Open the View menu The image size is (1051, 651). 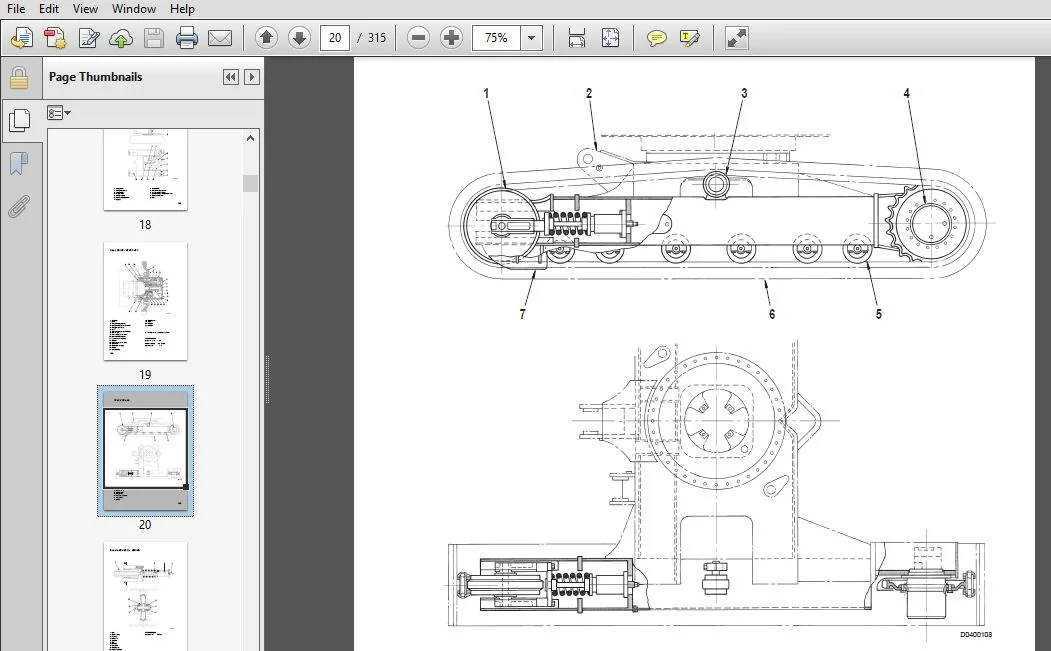tap(85, 9)
